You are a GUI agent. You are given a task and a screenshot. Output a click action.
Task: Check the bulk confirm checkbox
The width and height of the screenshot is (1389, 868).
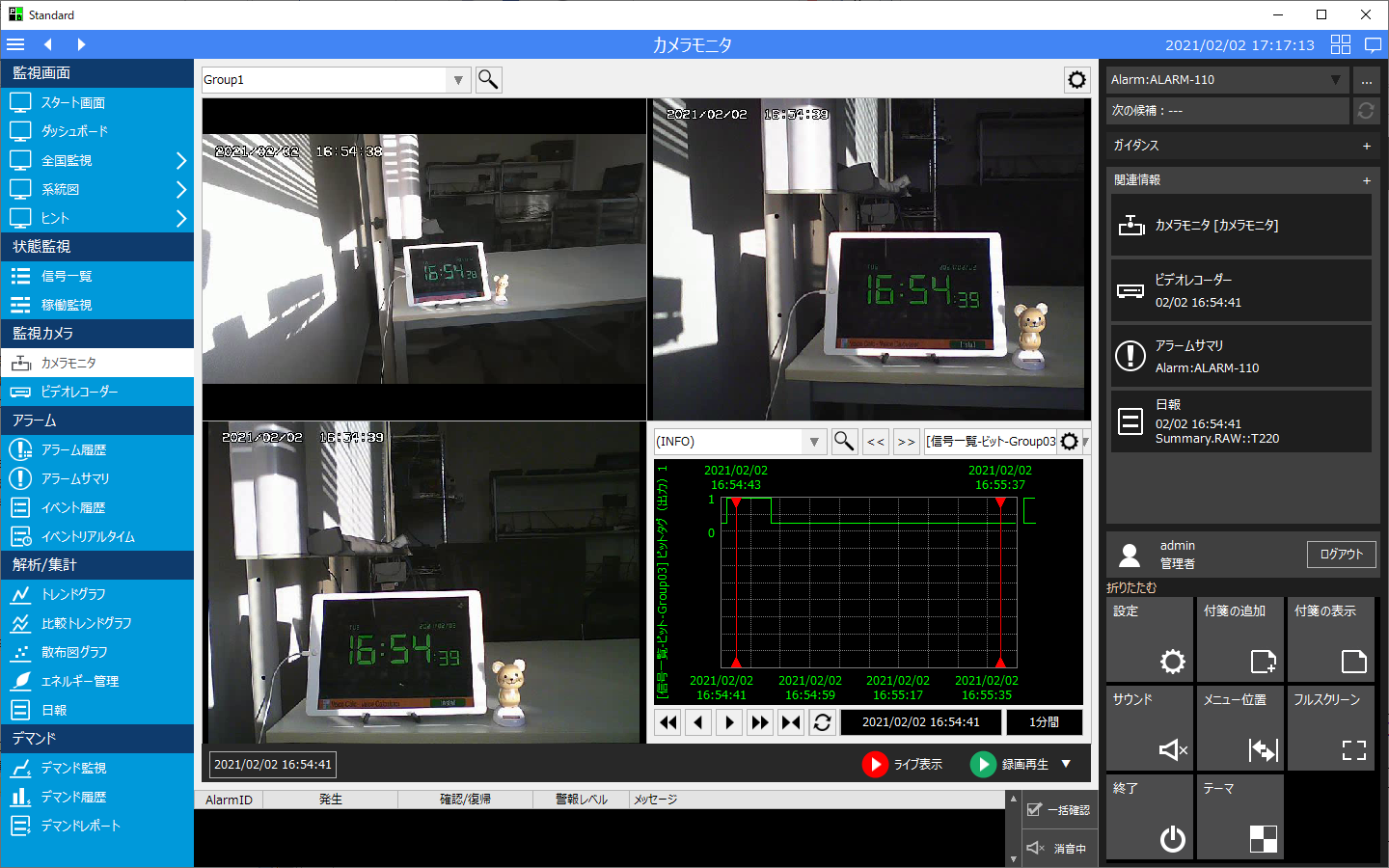[1035, 810]
